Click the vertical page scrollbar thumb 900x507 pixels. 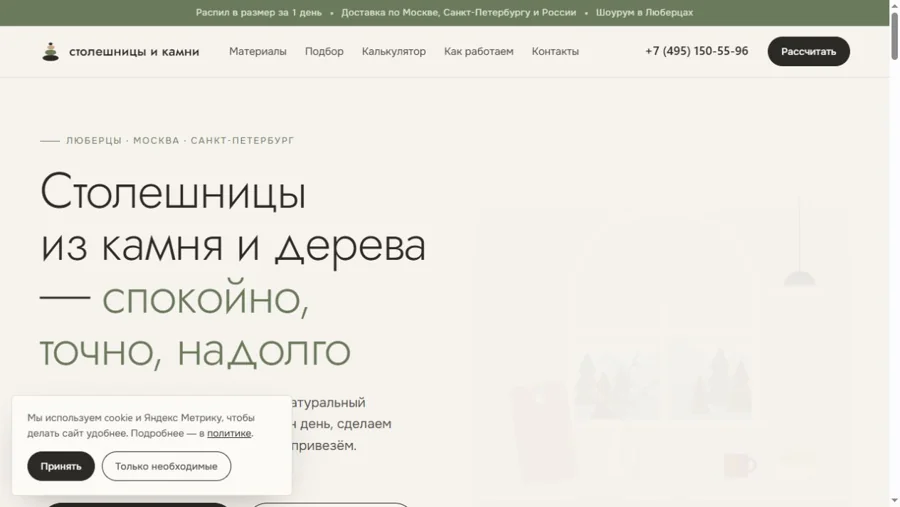click(x=894, y=36)
